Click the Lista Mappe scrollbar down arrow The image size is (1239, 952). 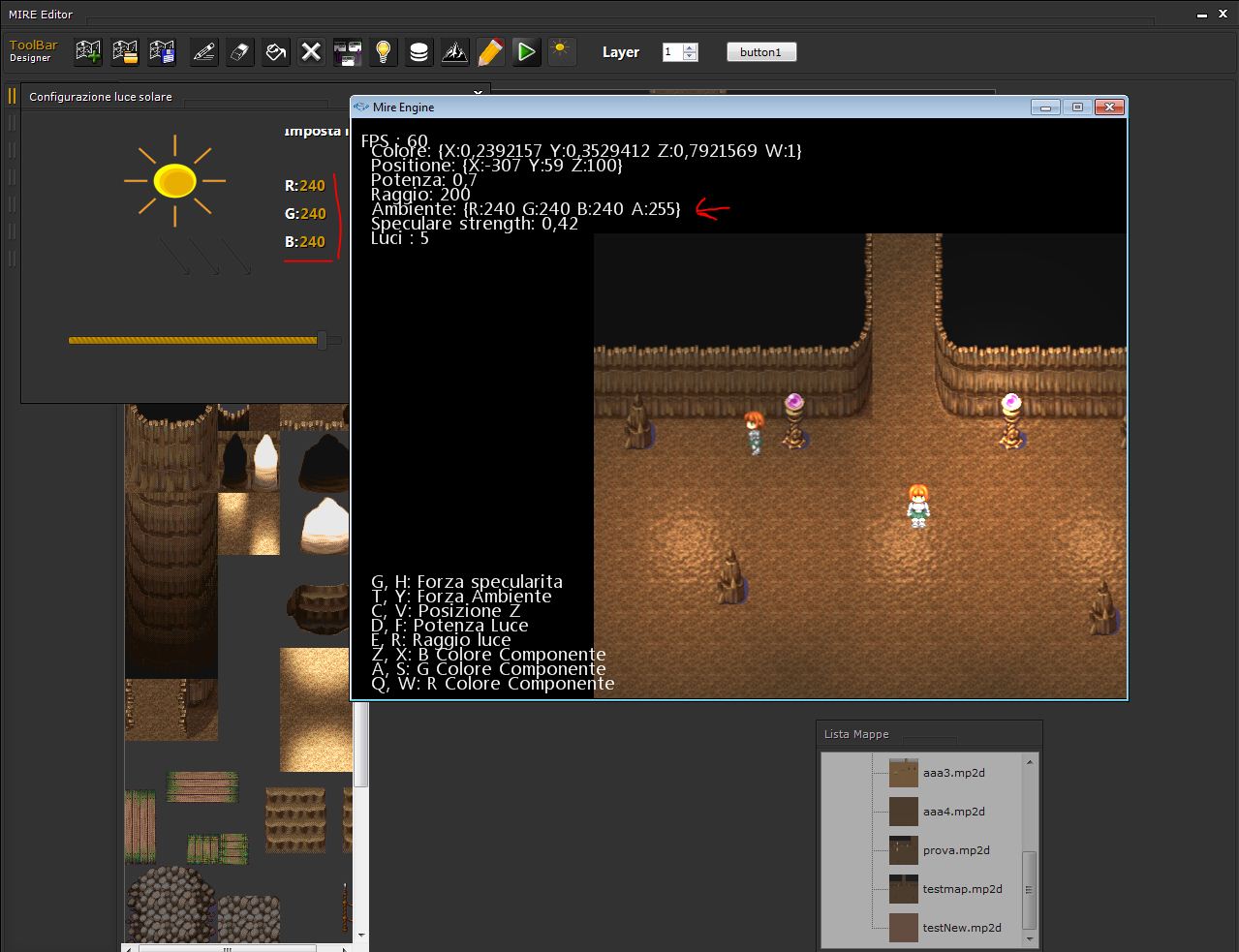[1029, 938]
